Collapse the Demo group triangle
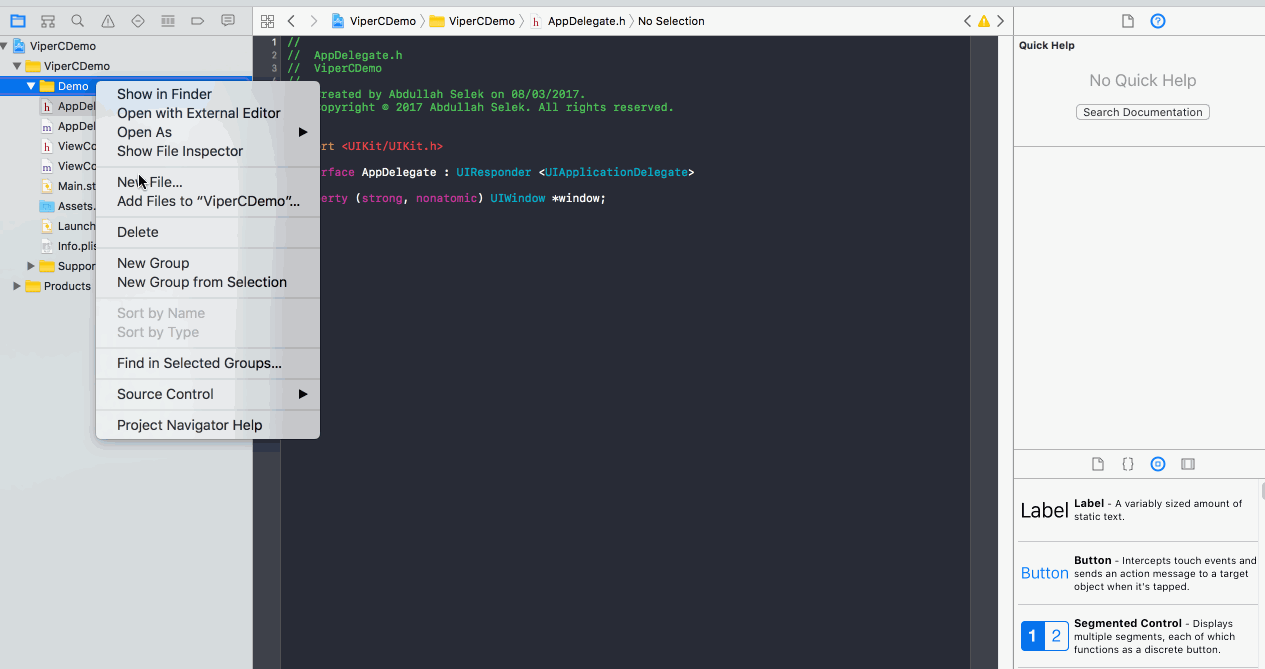 (31, 86)
